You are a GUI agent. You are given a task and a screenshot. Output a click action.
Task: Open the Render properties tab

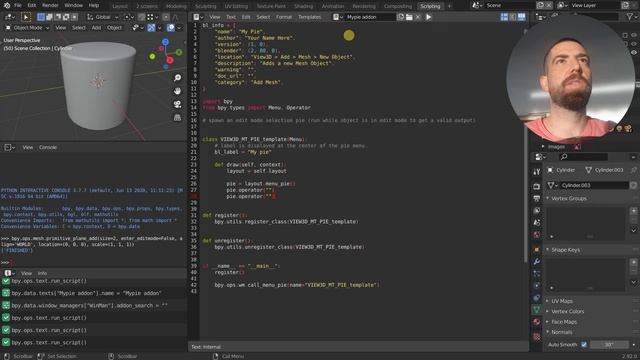click(537, 186)
